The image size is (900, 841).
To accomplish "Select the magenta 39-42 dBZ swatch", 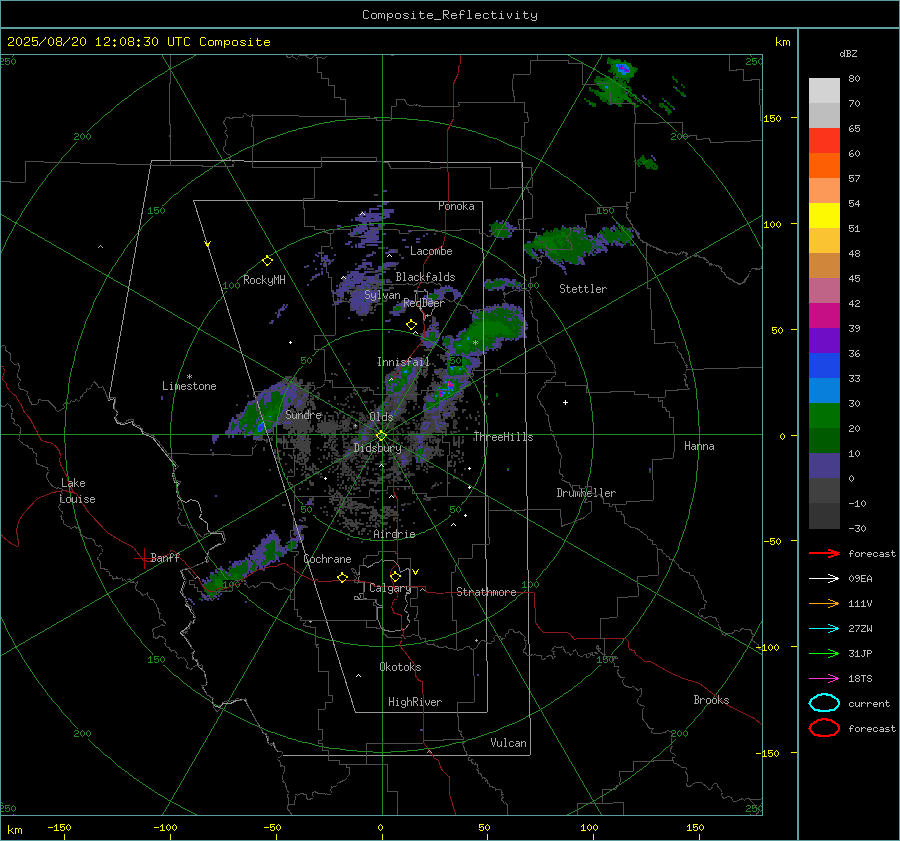I will [x=824, y=316].
